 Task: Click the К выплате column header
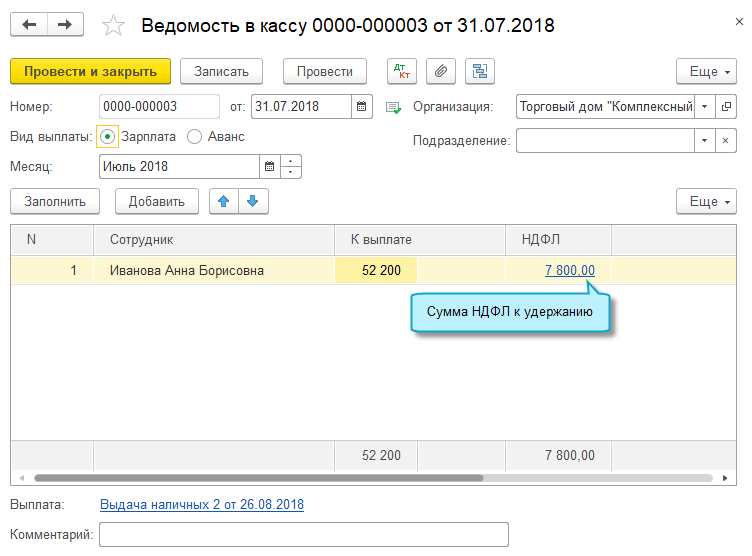tap(420, 239)
